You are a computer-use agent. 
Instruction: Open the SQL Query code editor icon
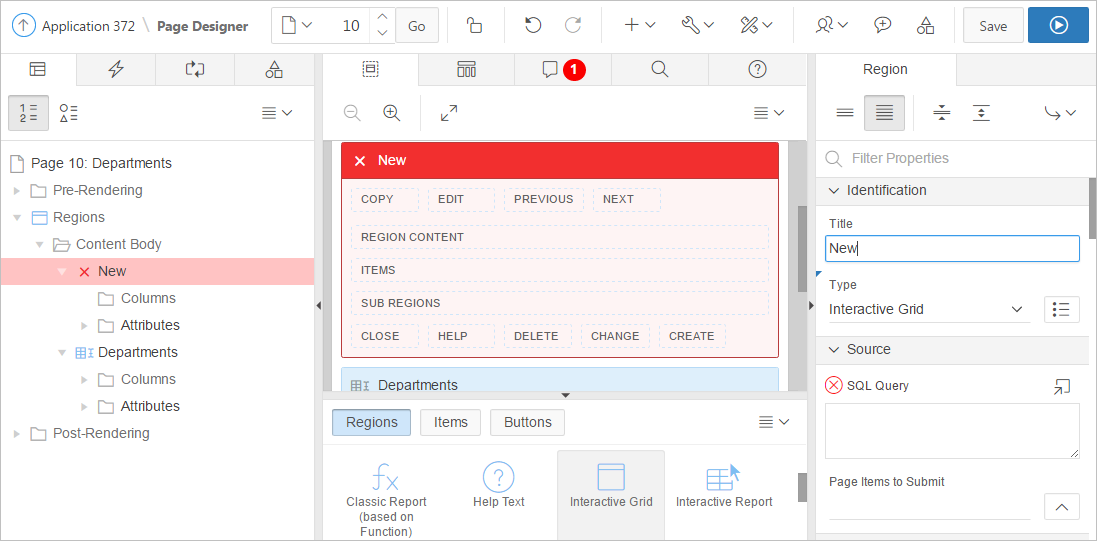click(1061, 386)
